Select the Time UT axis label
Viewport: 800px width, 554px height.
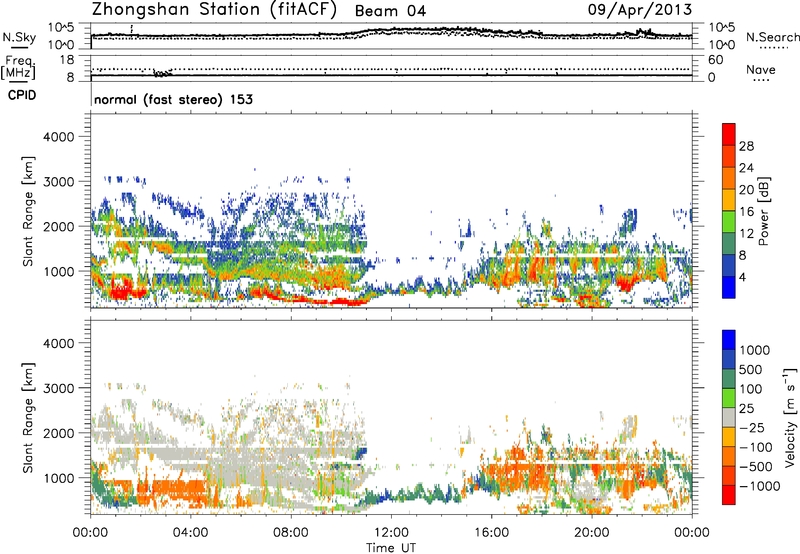coord(391,548)
